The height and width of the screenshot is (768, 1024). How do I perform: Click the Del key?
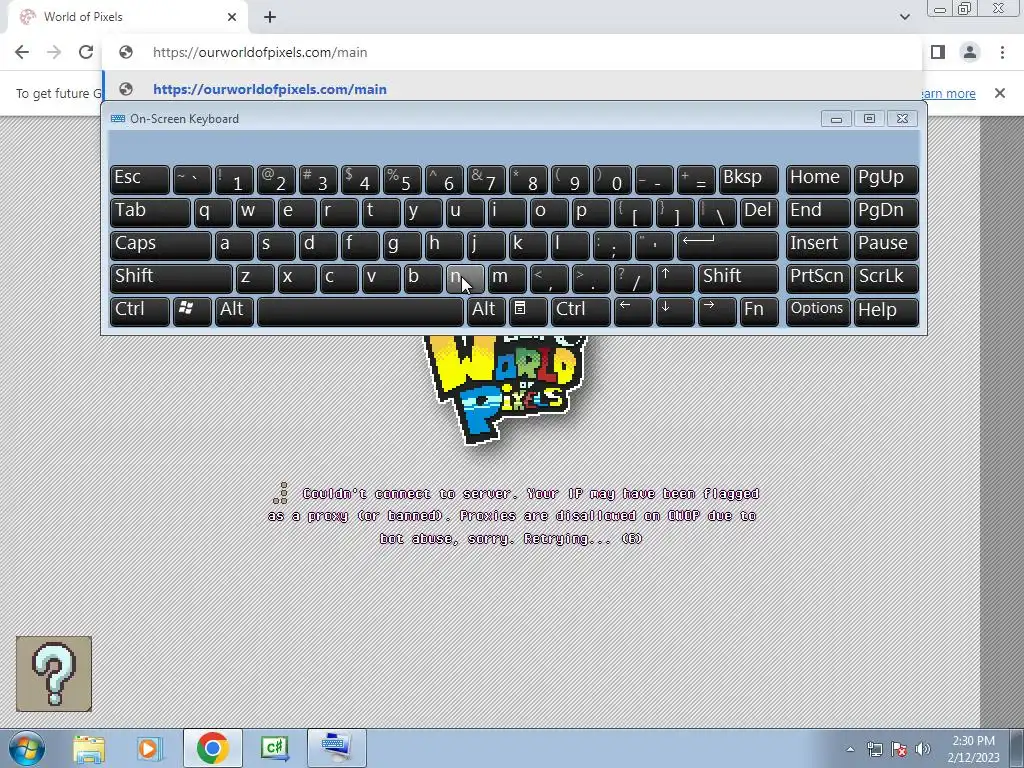point(759,212)
